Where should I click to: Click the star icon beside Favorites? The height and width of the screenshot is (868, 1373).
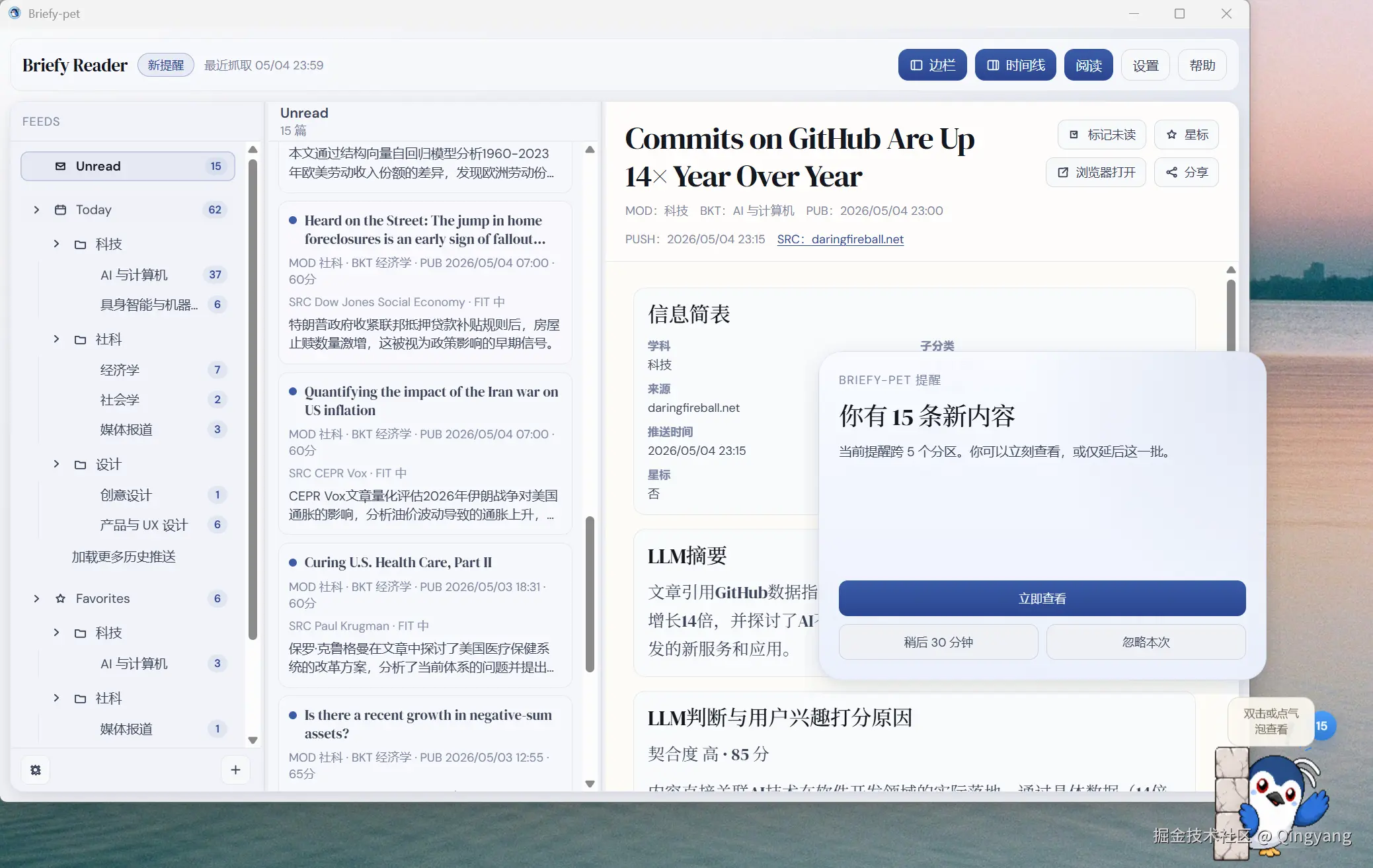pyautogui.click(x=60, y=598)
